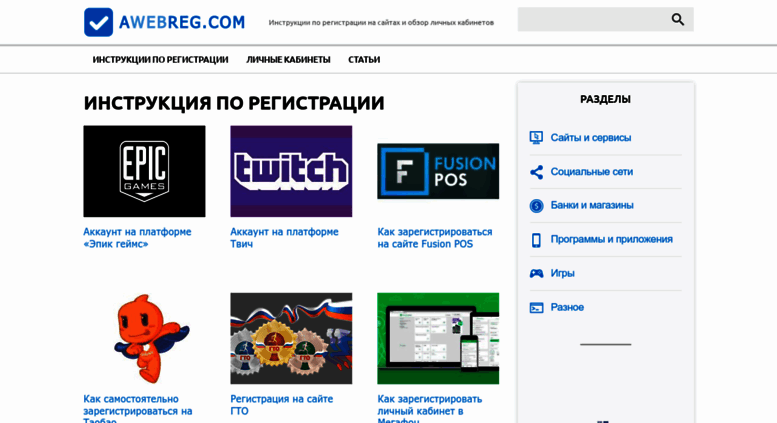Open the Игры section link
The height and width of the screenshot is (423, 777).
point(562,273)
